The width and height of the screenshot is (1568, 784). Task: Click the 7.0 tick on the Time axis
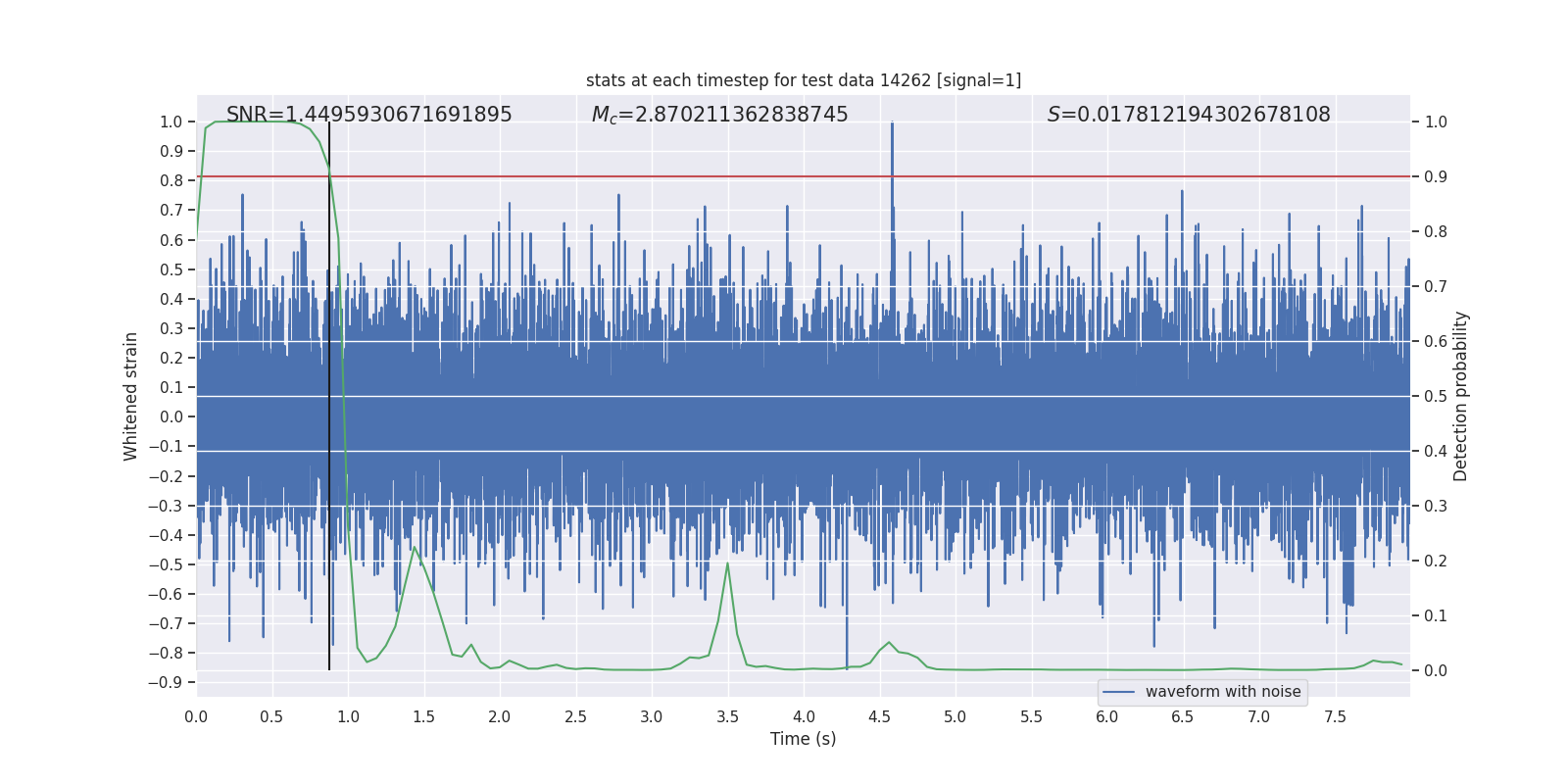1259,717
